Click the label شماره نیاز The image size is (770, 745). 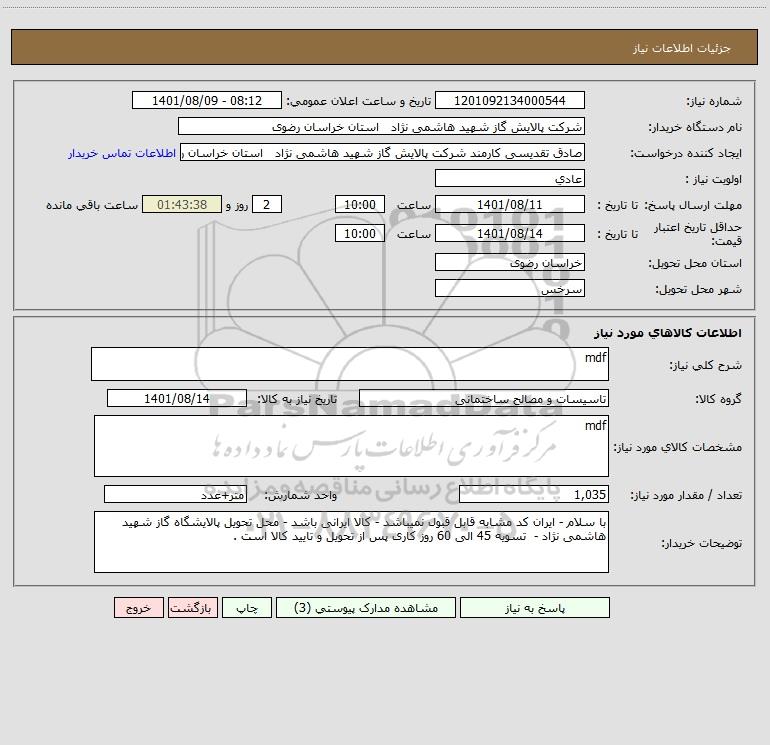(x=714, y=102)
